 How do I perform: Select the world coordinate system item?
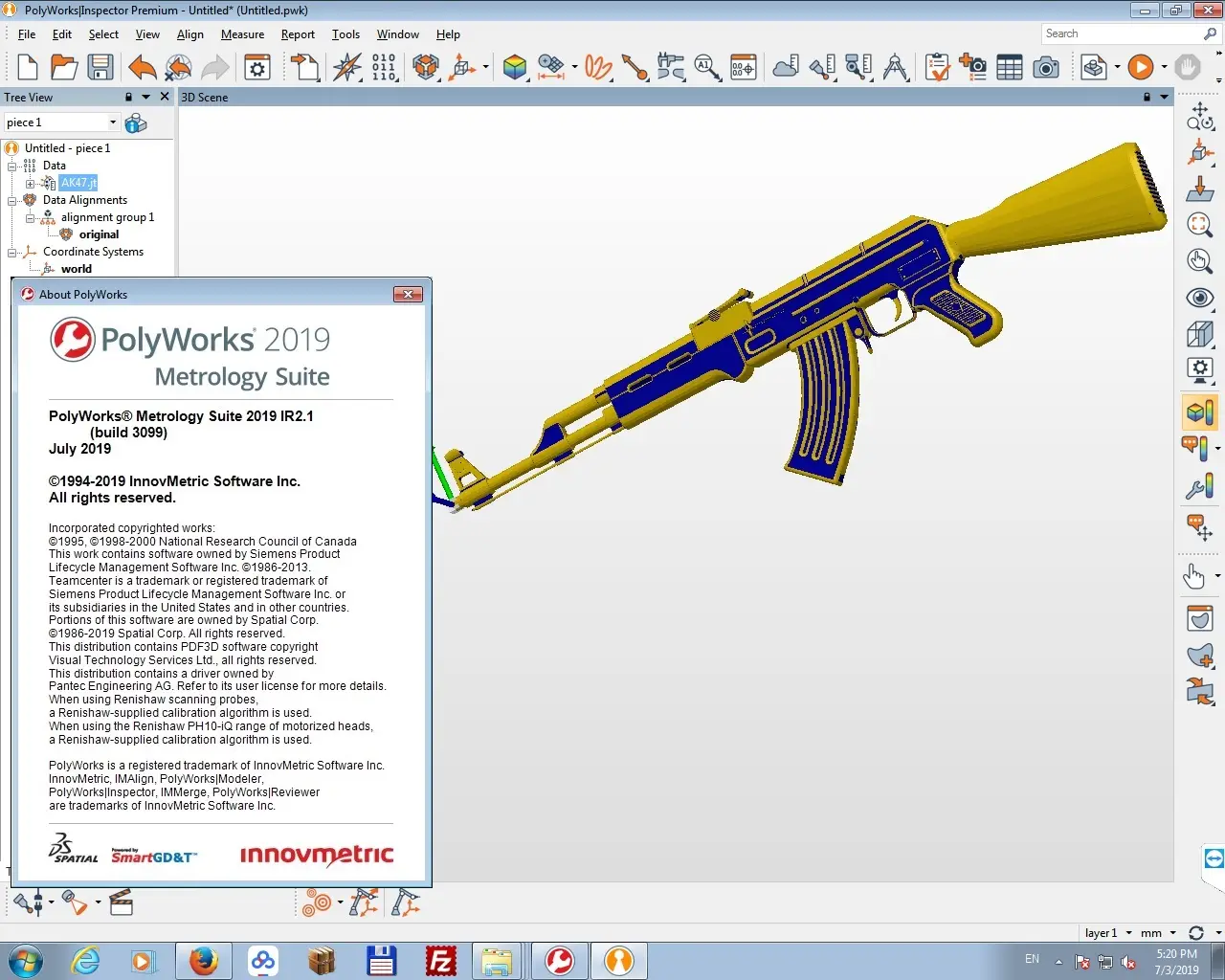click(x=77, y=269)
